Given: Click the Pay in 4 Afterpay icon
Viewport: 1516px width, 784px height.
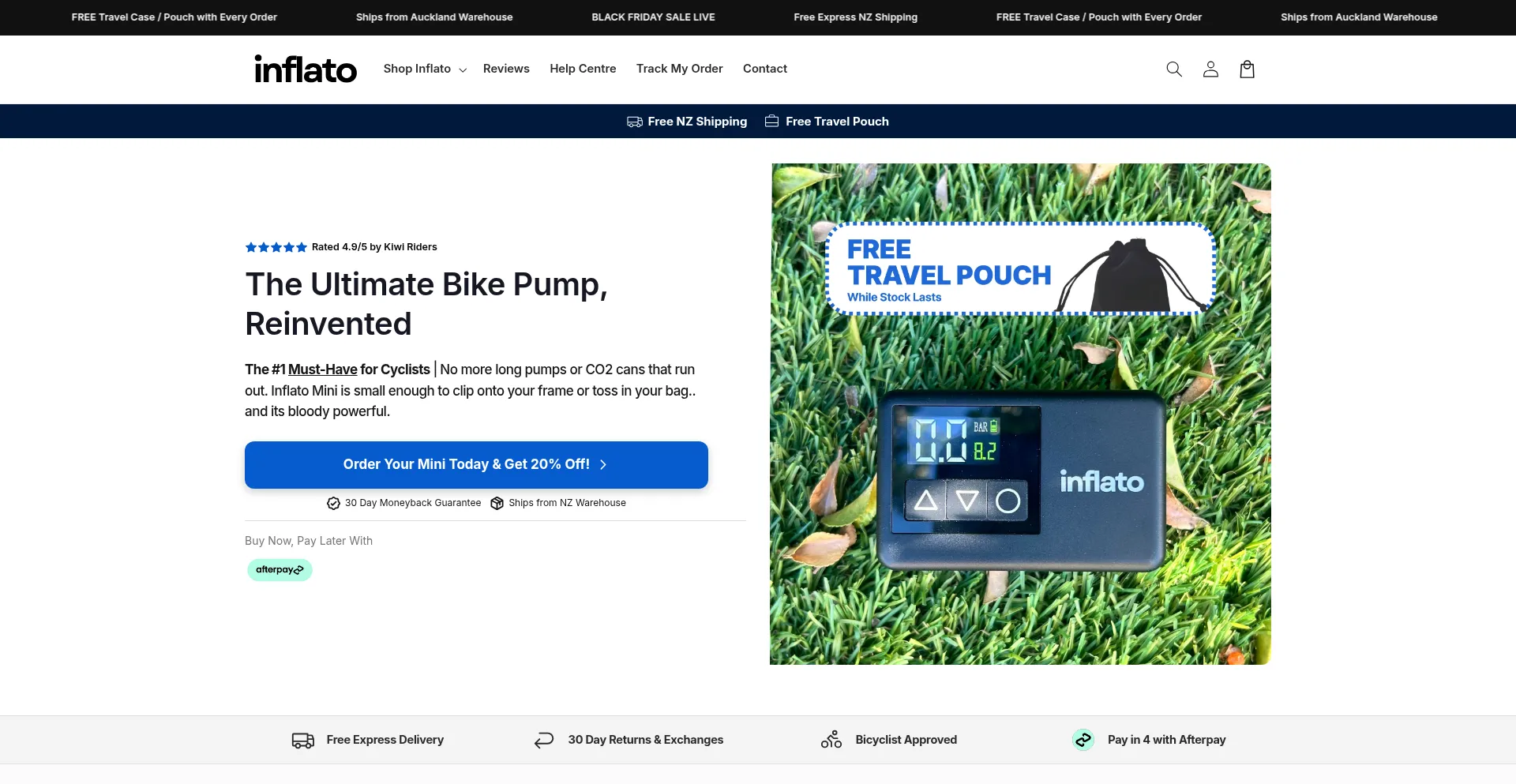Looking at the screenshot, I should pos(1083,740).
